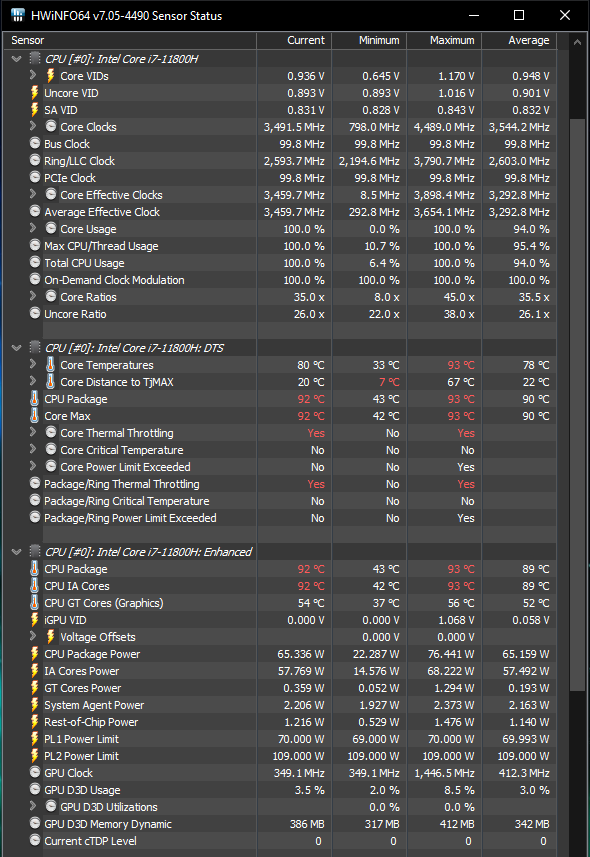
Task: Click the thermometer icon beside Core Max
Action: [x=34, y=415]
